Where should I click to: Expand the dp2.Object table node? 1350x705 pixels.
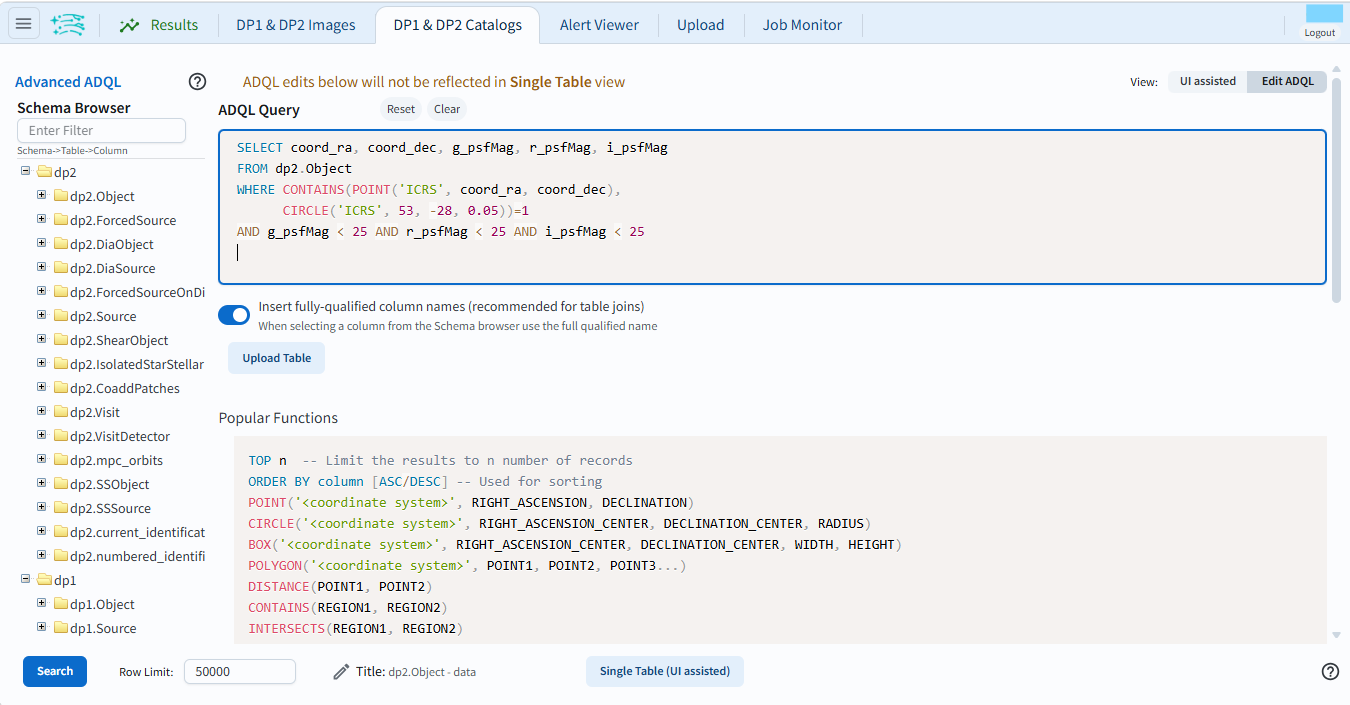[x=42, y=195]
